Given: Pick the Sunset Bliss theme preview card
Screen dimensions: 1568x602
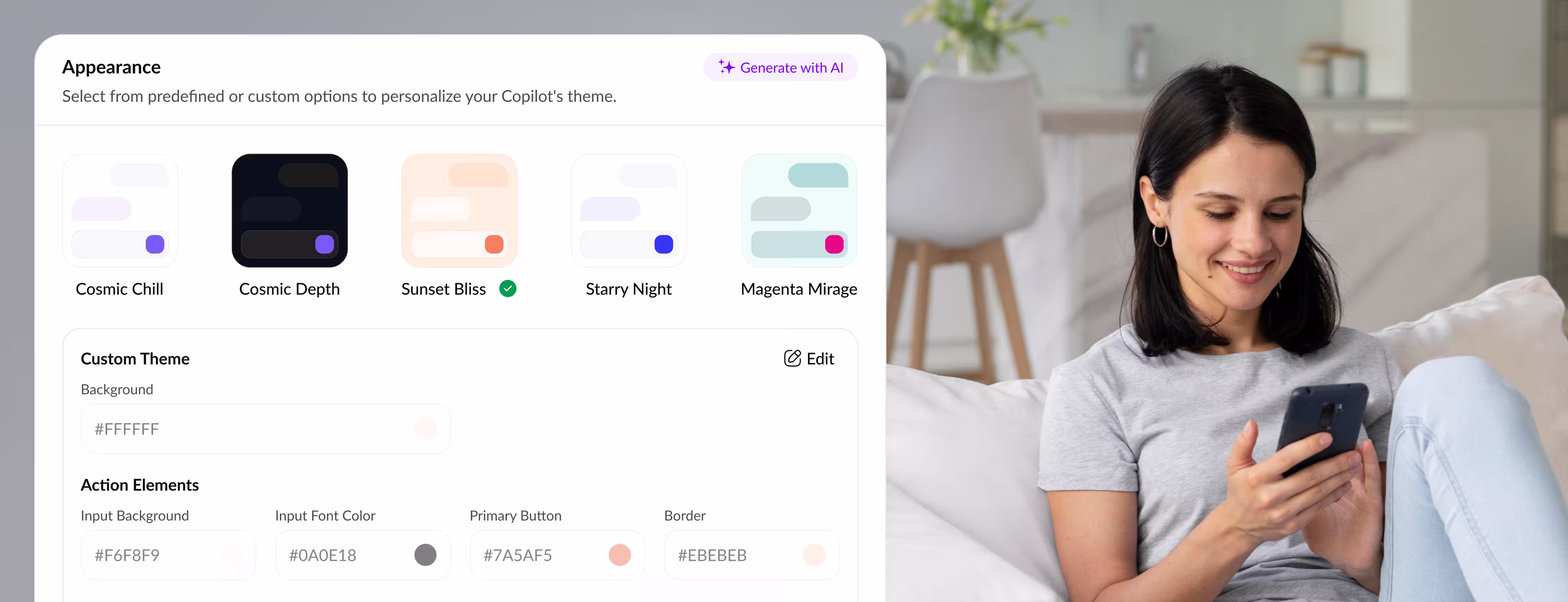Looking at the screenshot, I should point(460,210).
